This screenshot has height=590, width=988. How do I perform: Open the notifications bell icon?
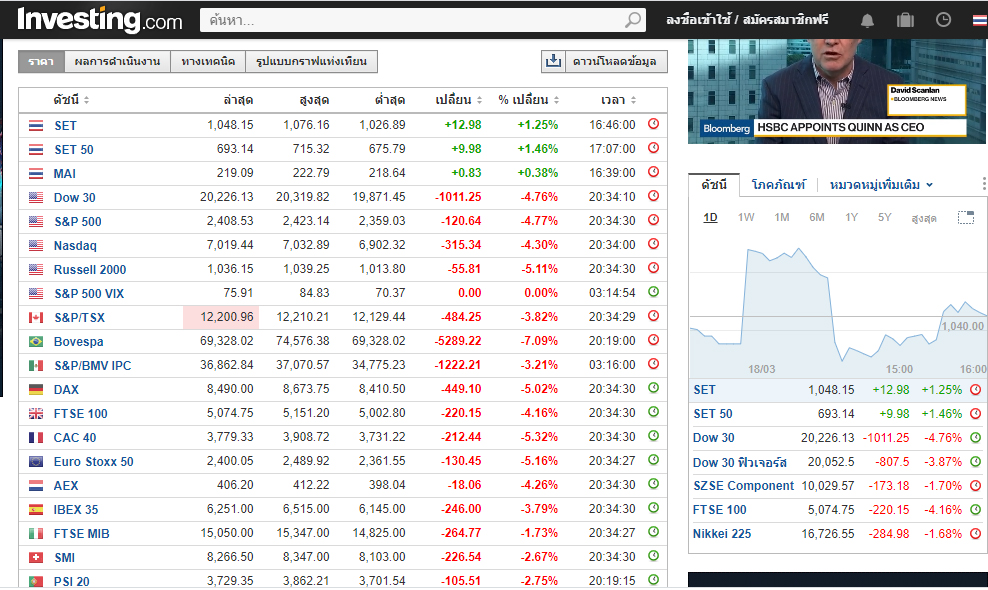point(868,20)
